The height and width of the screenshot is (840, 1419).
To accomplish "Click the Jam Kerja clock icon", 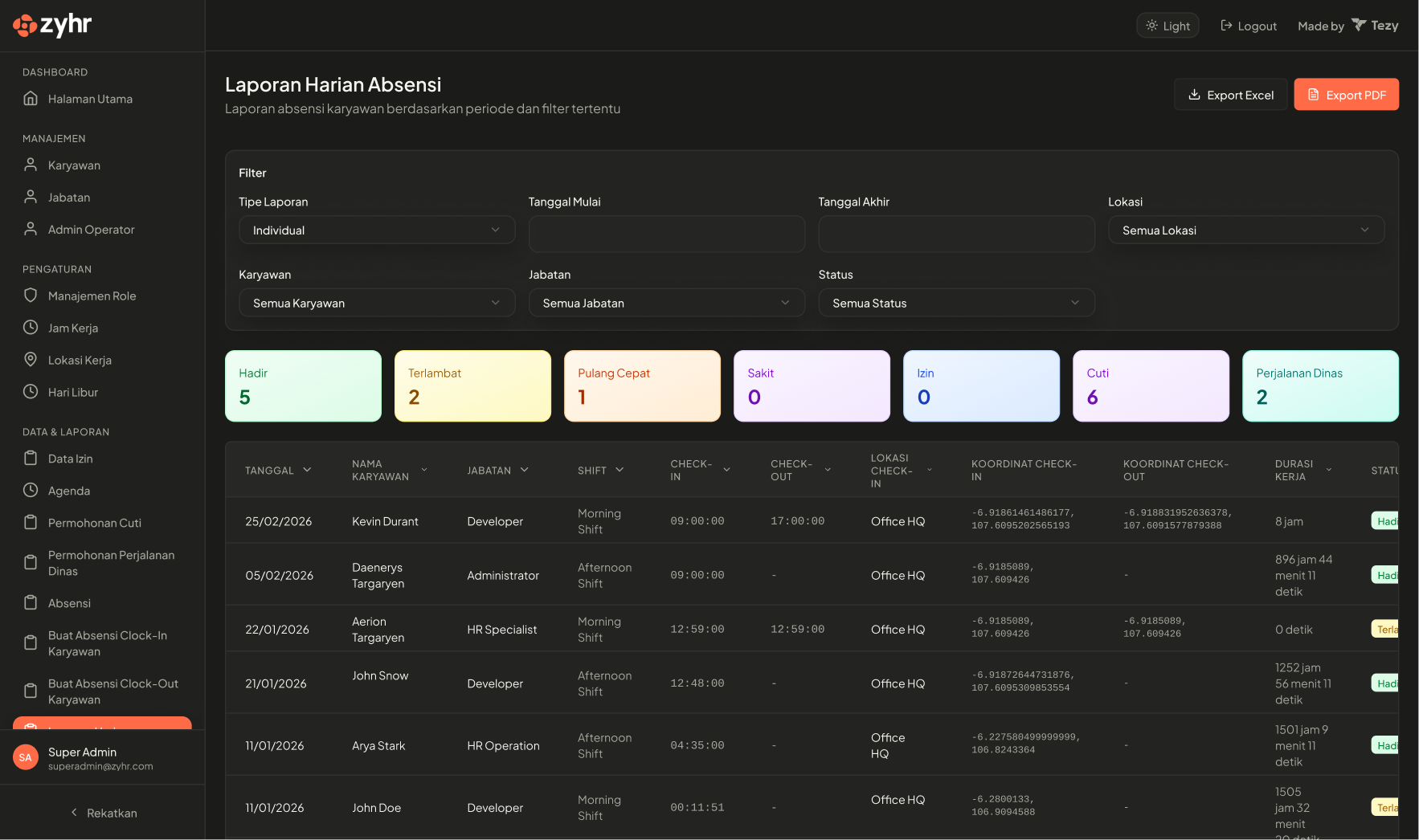I will pyautogui.click(x=31, y=328).
